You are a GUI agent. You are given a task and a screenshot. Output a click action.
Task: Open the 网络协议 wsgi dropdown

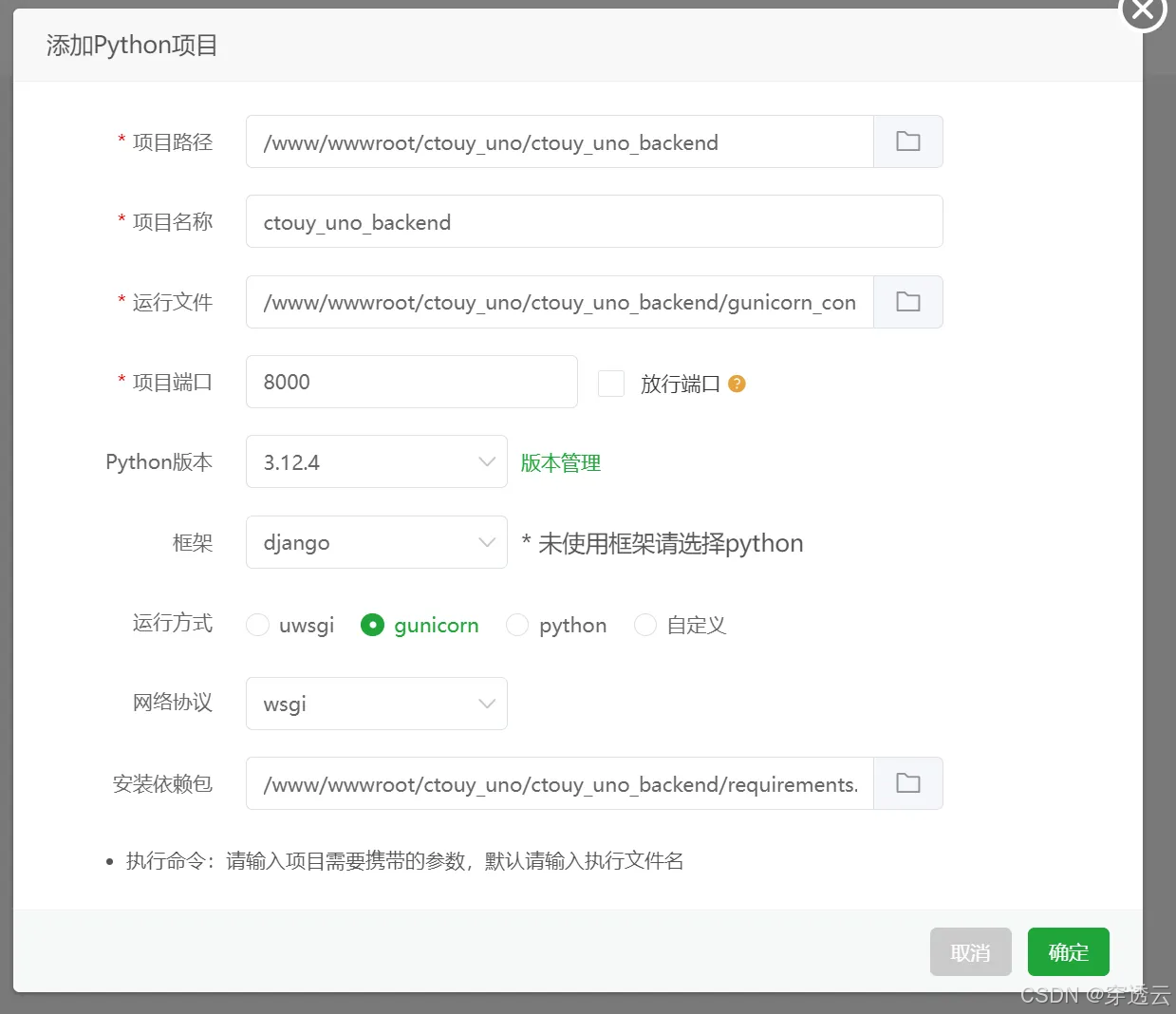coord(377,704)
